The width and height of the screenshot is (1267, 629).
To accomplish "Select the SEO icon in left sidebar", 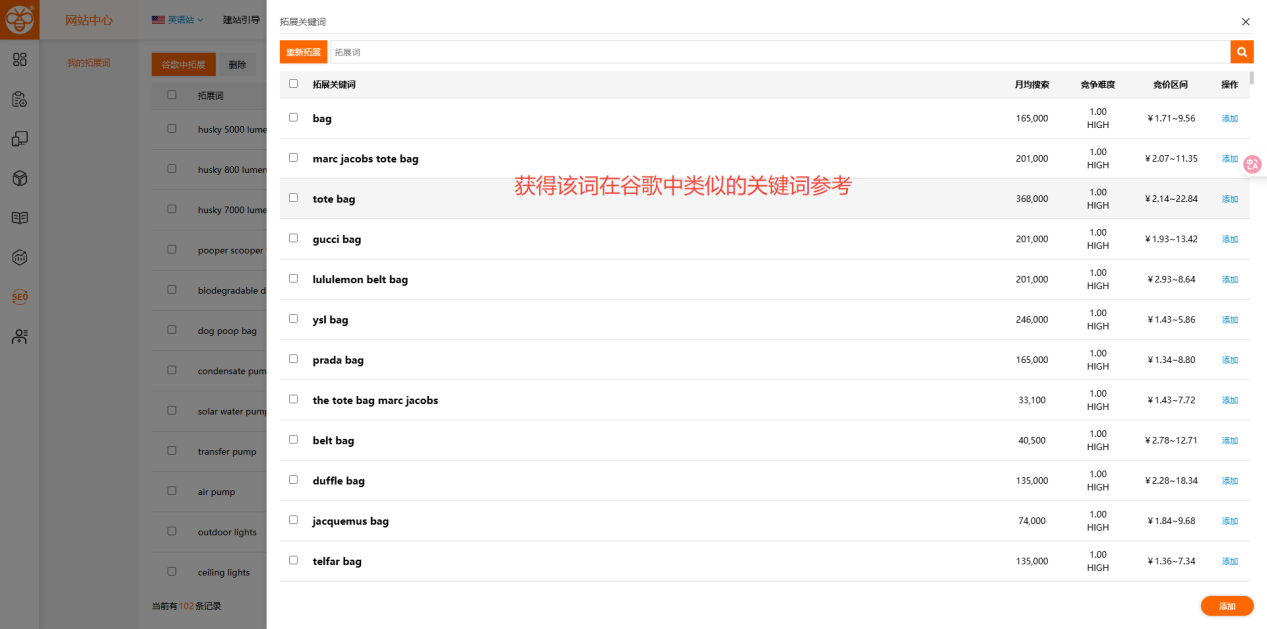I will coord(20,297).
